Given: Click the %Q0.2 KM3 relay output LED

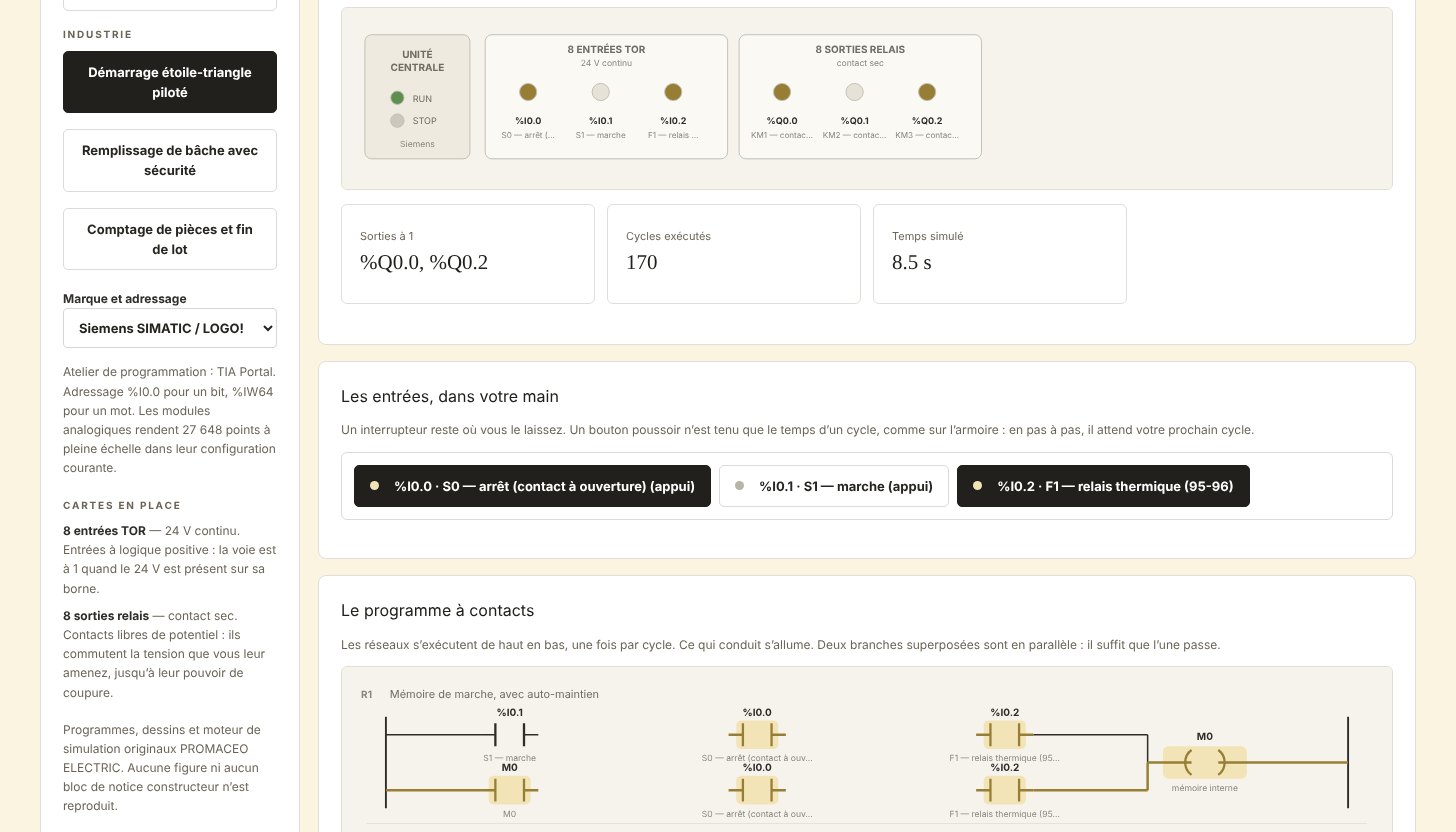Looking at the screenshot, I should pyautogui.click(x=927, y=92).
